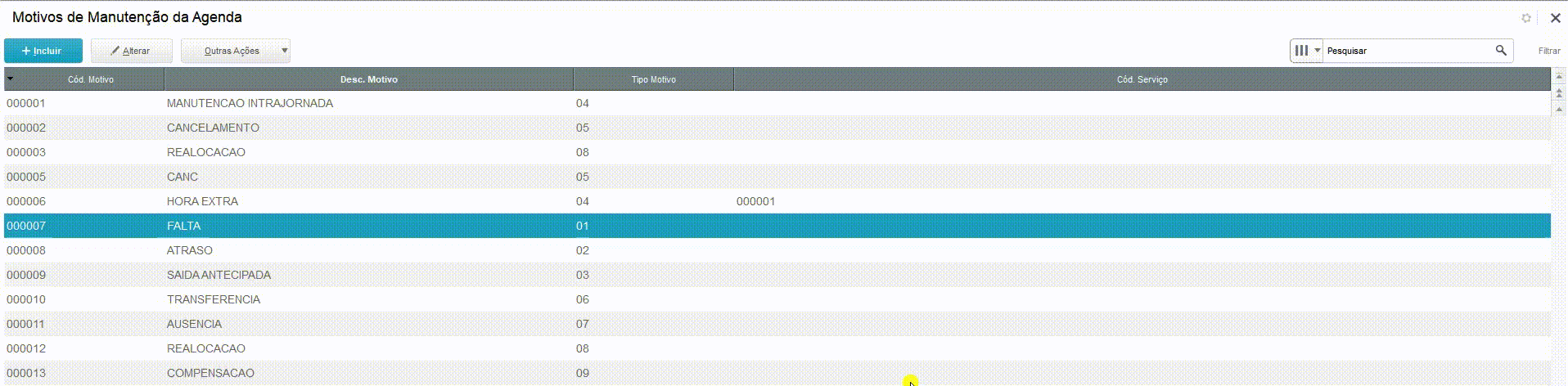Select code 000003 row

[777, 152]
